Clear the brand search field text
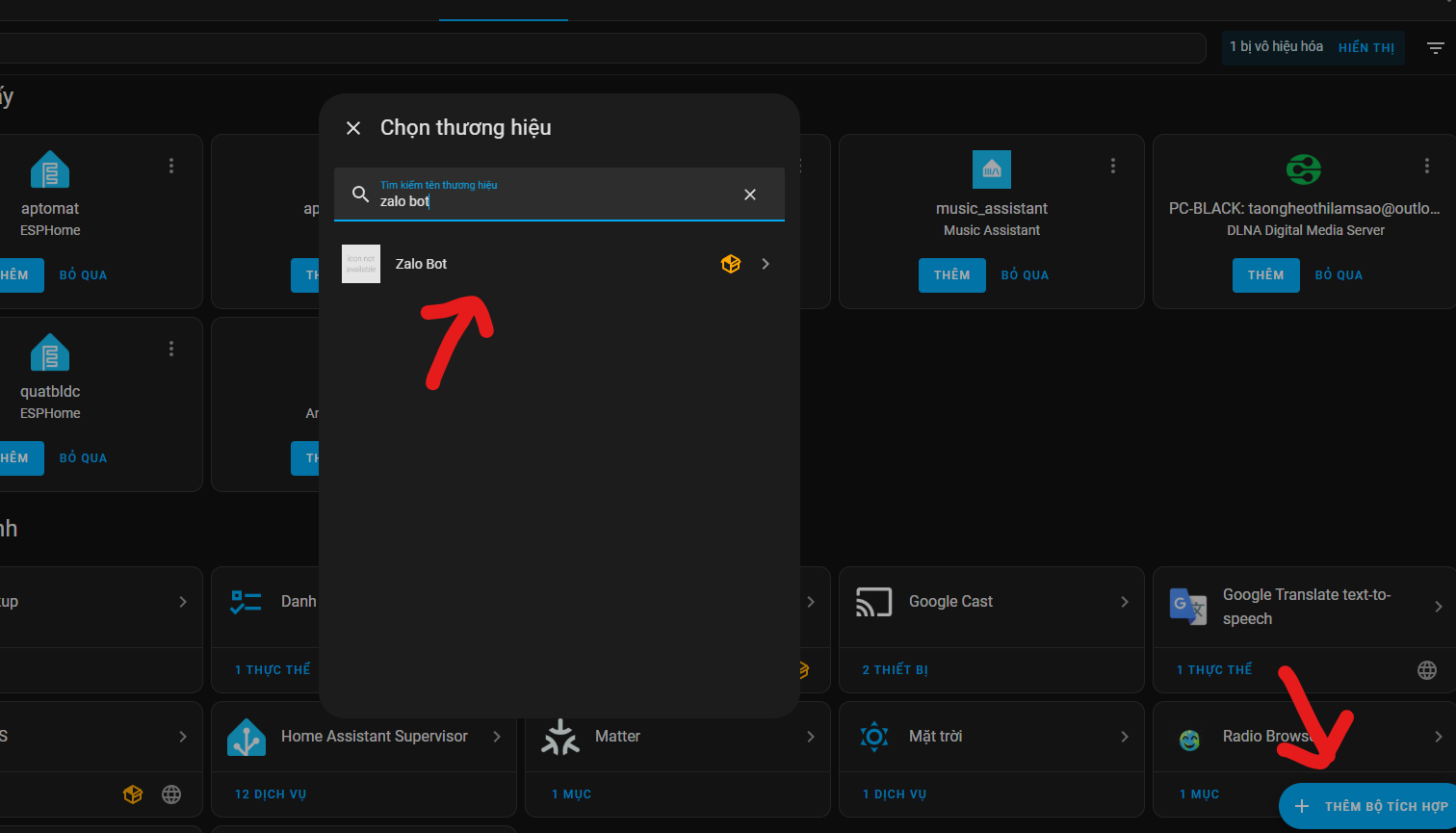This screenshot has height=833, width=1456. pyautogui.click(x=750, y=195)
